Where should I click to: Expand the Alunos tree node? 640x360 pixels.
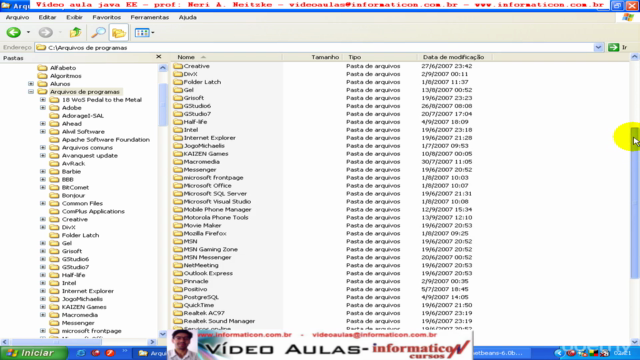(31, 84)
